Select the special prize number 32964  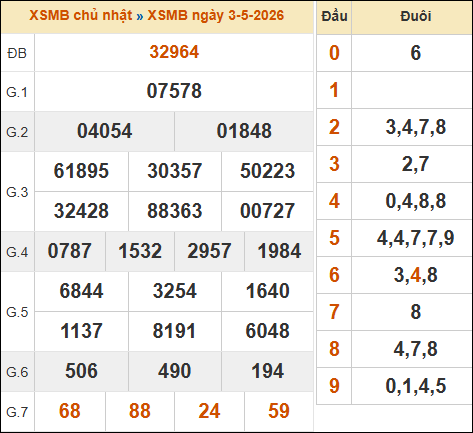point(174,52)
